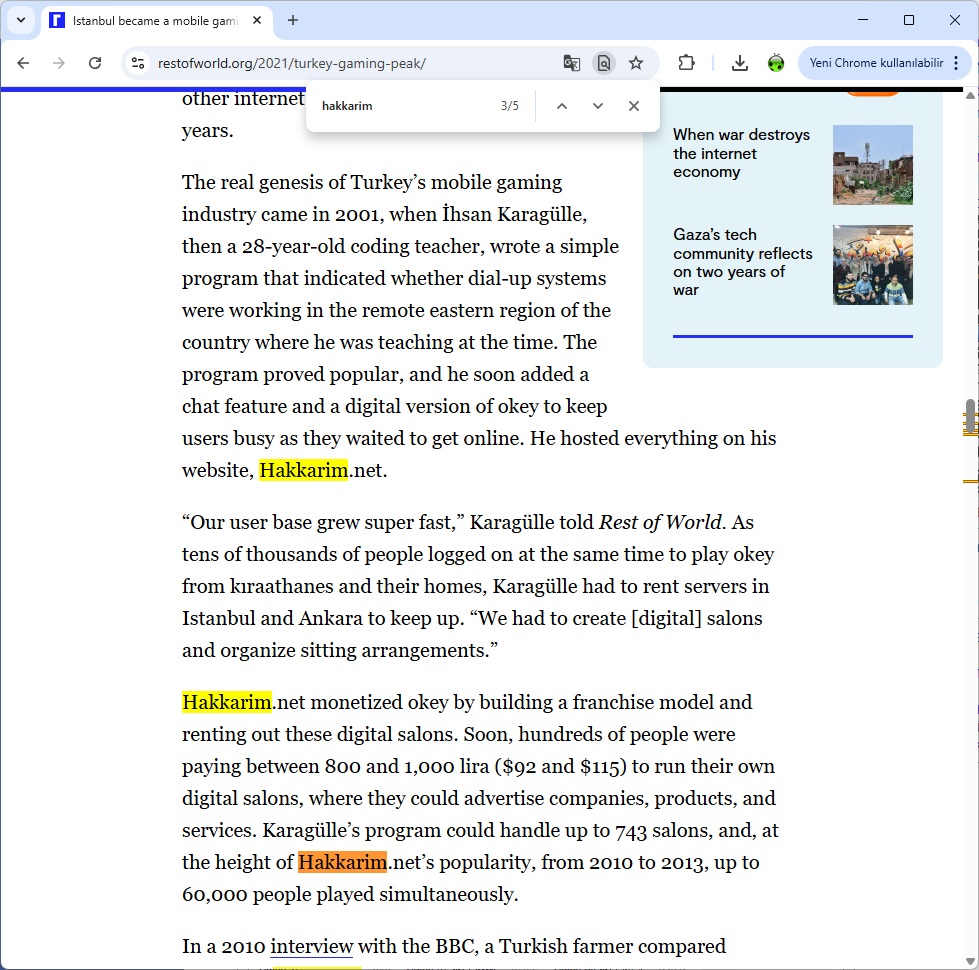Bookmark this page with the star icon

click(x=636, y=63)
